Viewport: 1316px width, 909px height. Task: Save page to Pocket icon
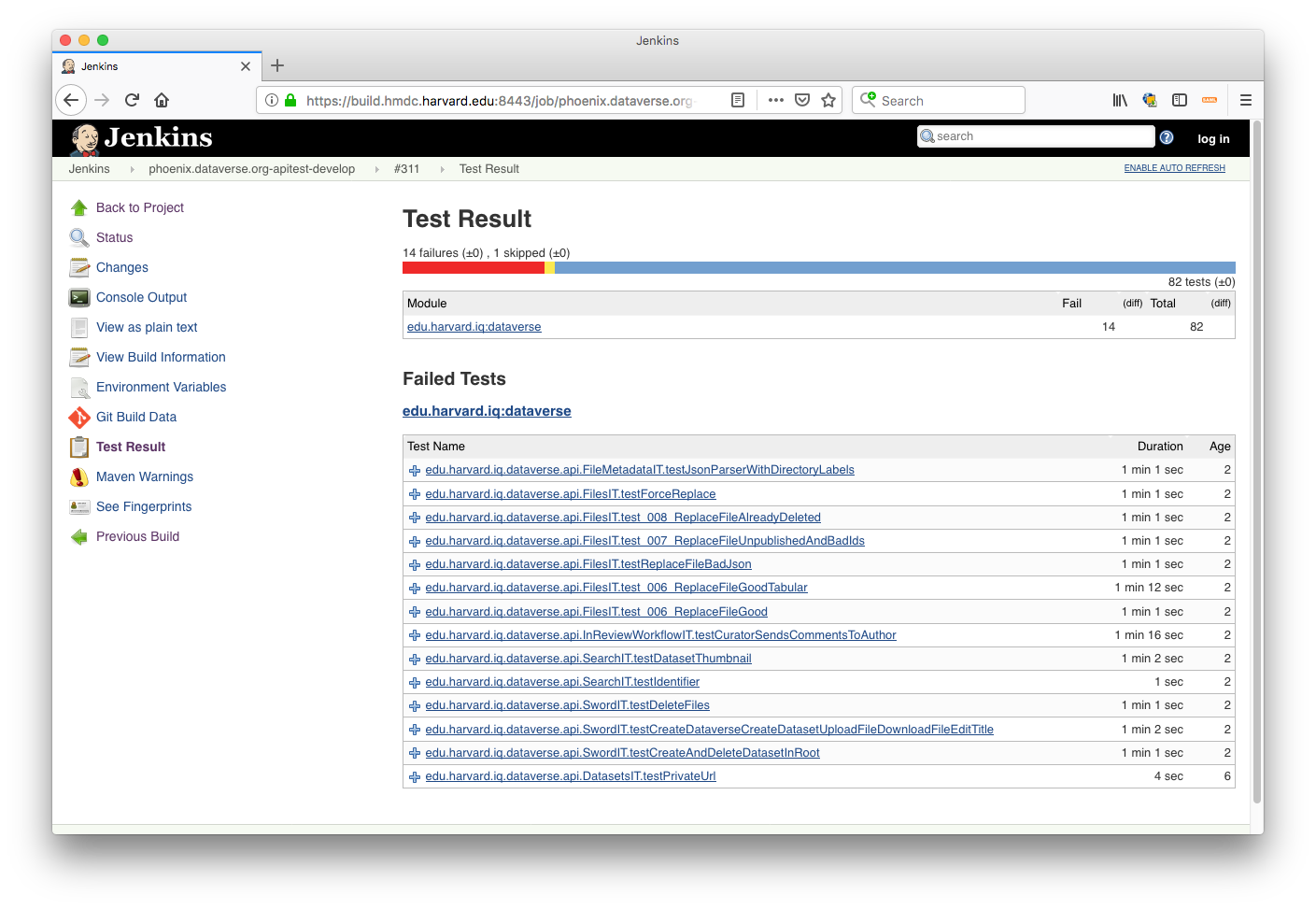coord(802,100)
